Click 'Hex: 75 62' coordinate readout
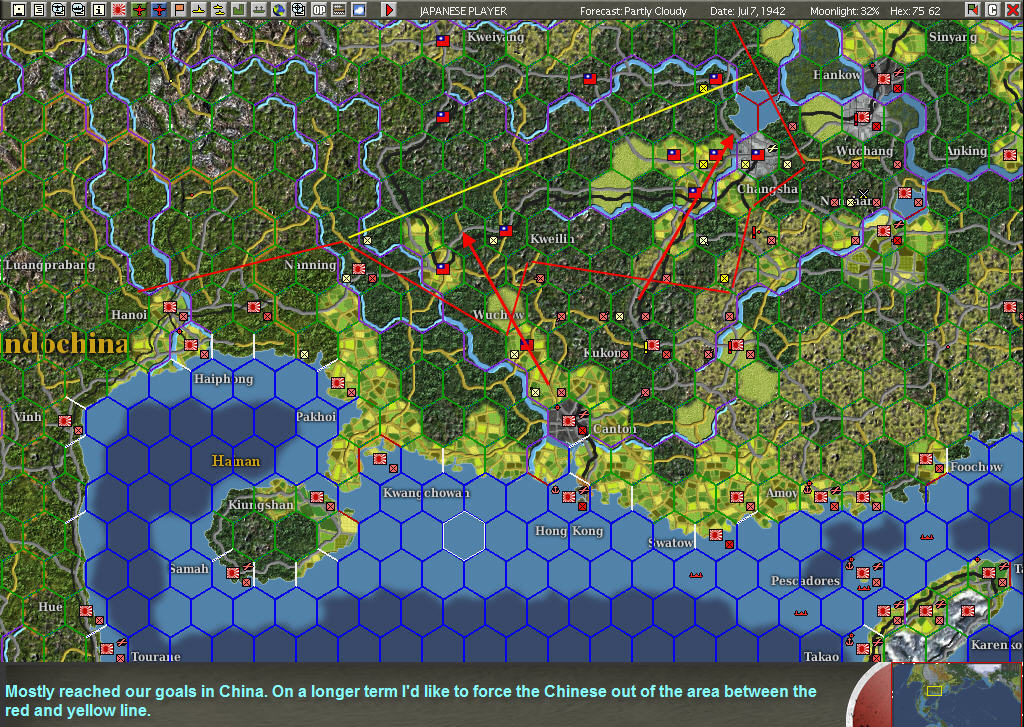This screenshot has width=1024, height=727. click(916, 11)
